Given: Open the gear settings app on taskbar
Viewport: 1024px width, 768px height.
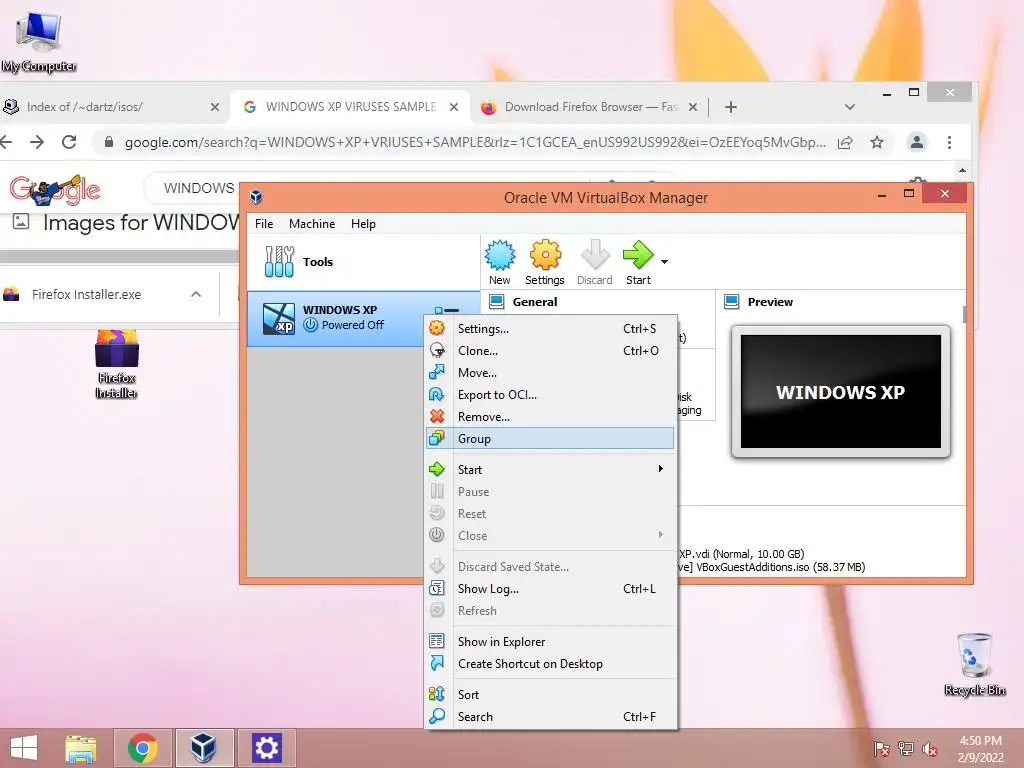Looking at the screenshot, I should pos(266,748).
